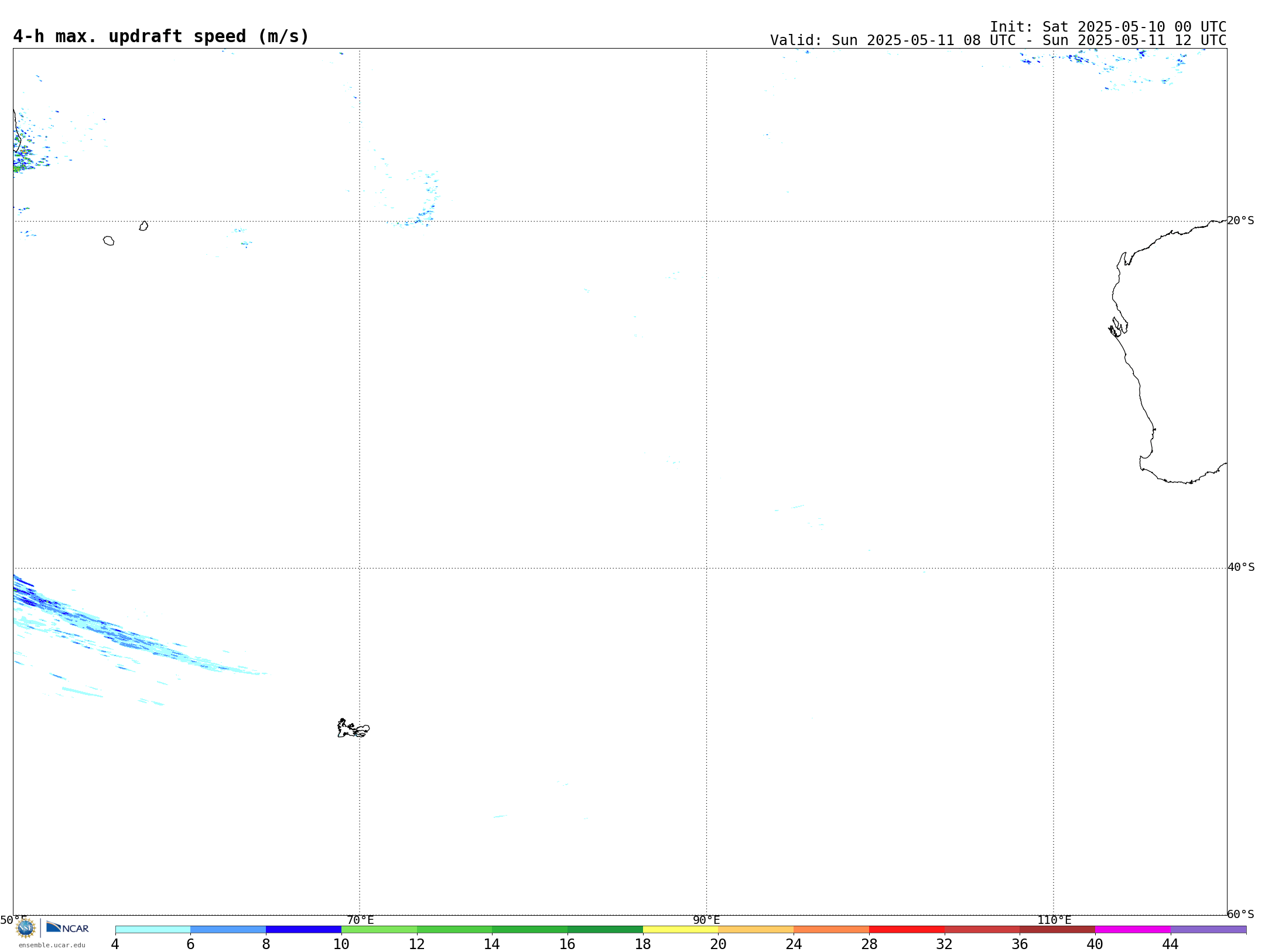Select the light blue 6–8 m/s swatch
1265x952 pixels.
click(228, 929)
